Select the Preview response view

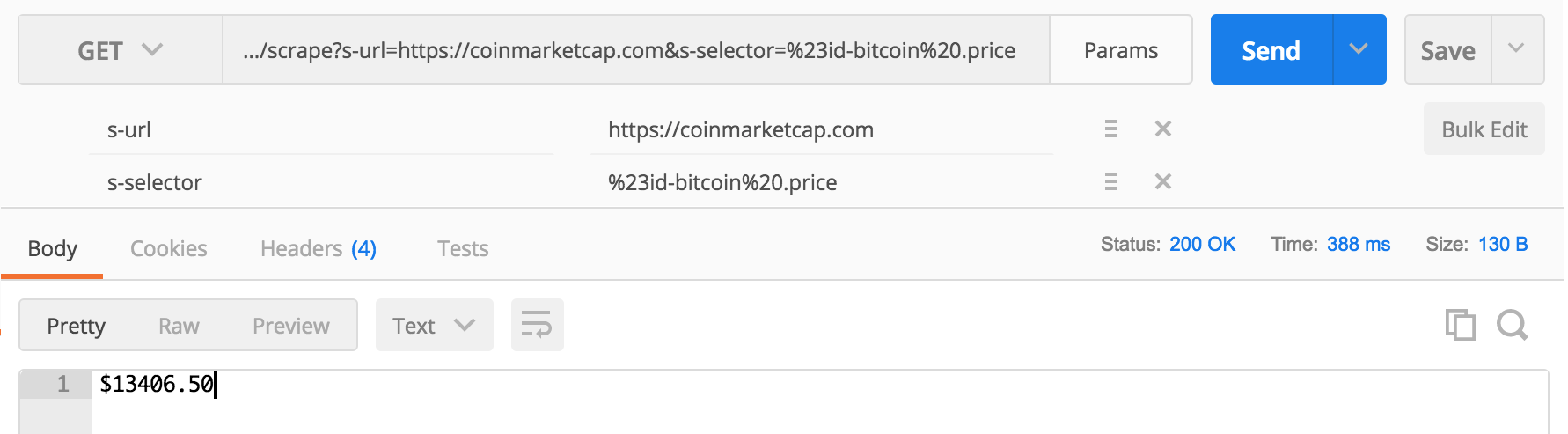(290, 326)
